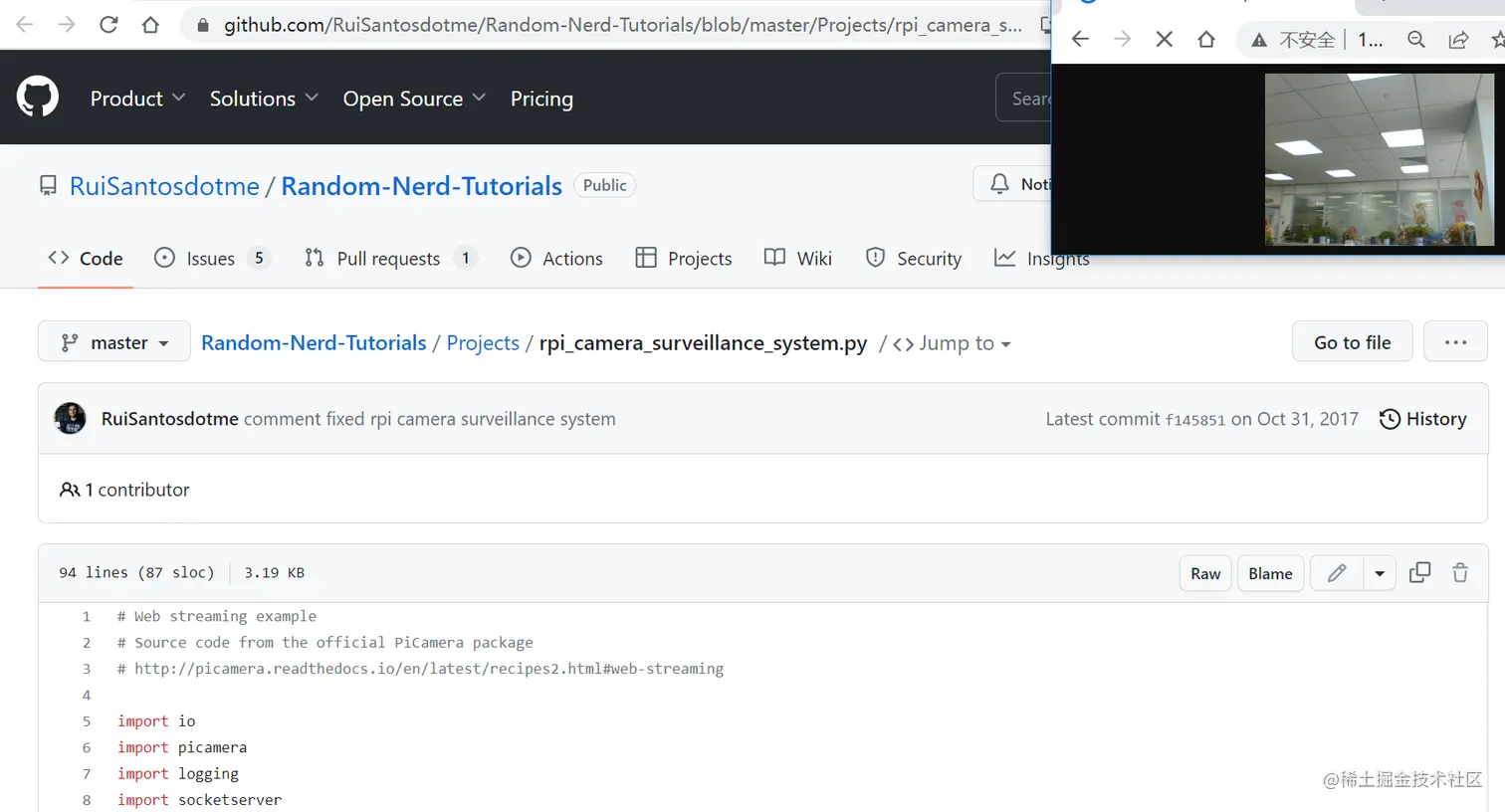Switch to the Projects tab

pyautogui.click(x=684, y=259)
